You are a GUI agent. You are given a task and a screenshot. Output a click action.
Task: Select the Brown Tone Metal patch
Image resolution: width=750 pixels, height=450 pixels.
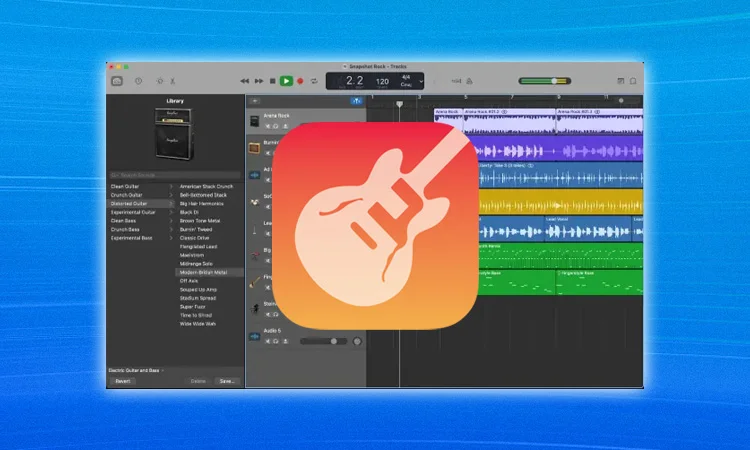click(x=200, y=221)
